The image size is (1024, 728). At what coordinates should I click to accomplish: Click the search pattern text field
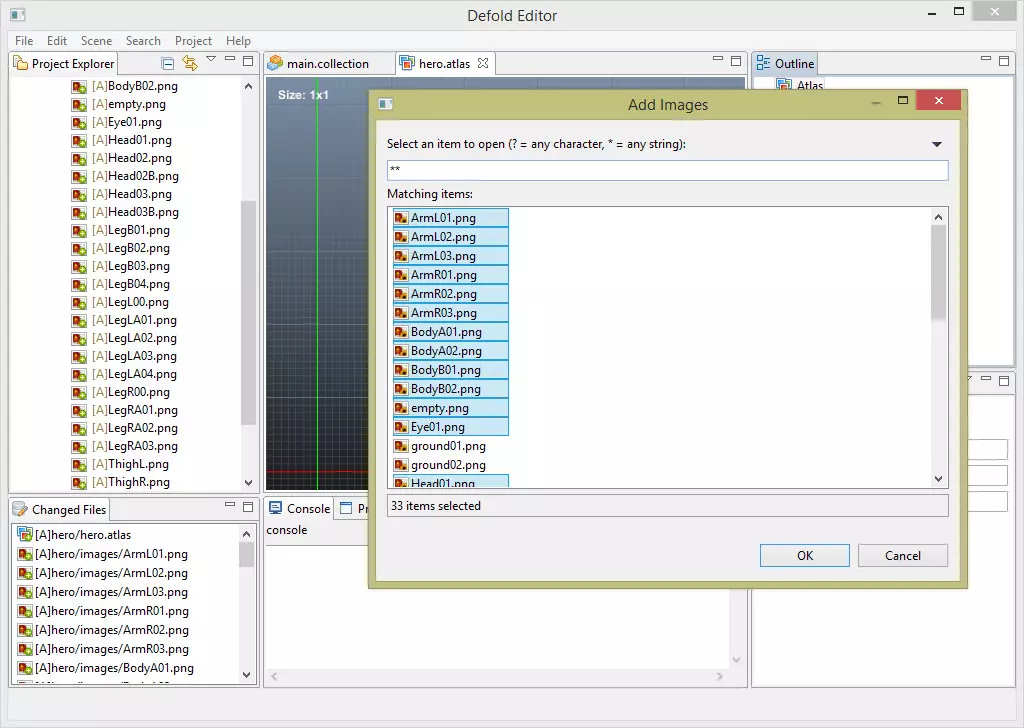coord(667,170)
